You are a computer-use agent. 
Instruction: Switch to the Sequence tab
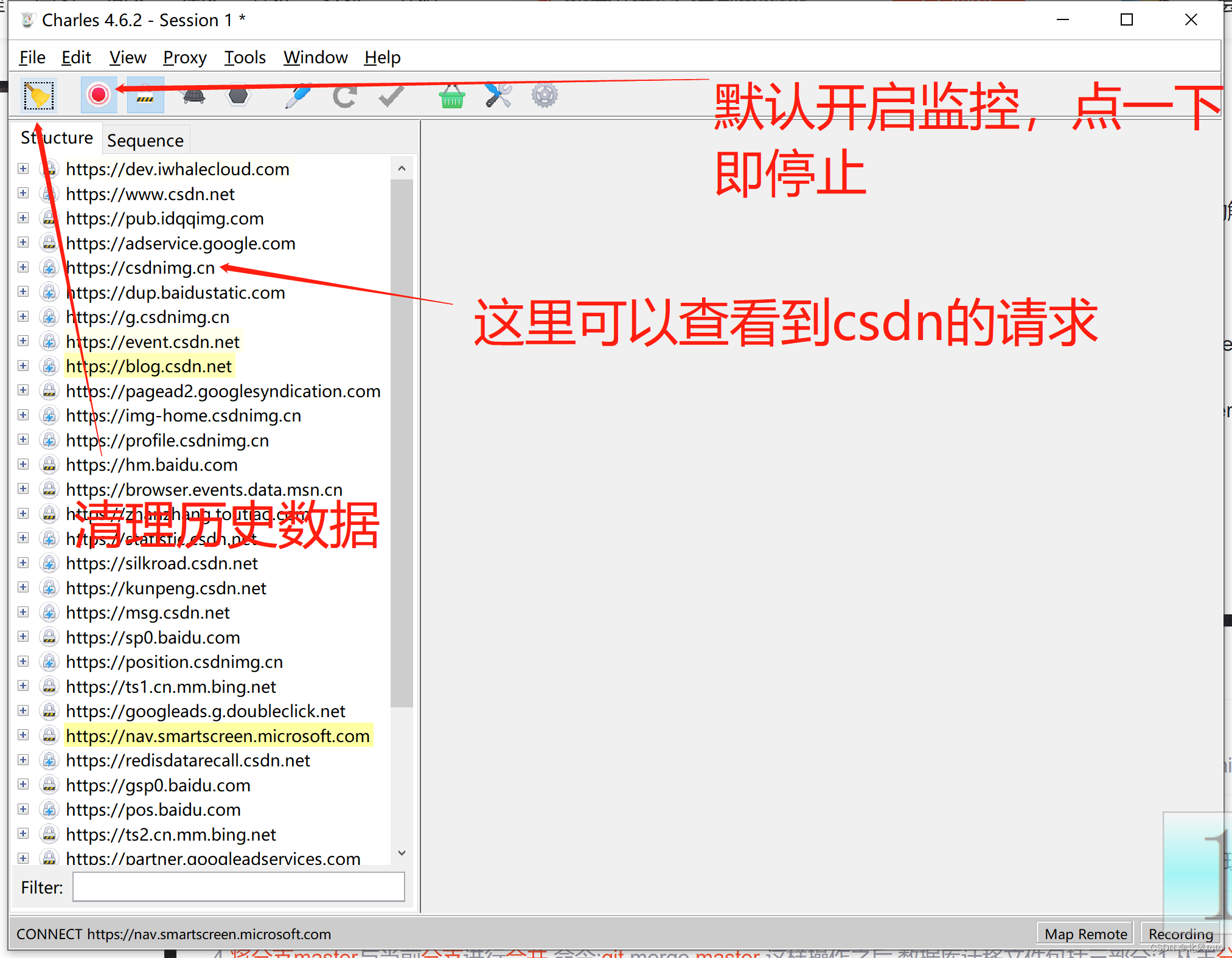pyautogui.click(x=145, y=141)
